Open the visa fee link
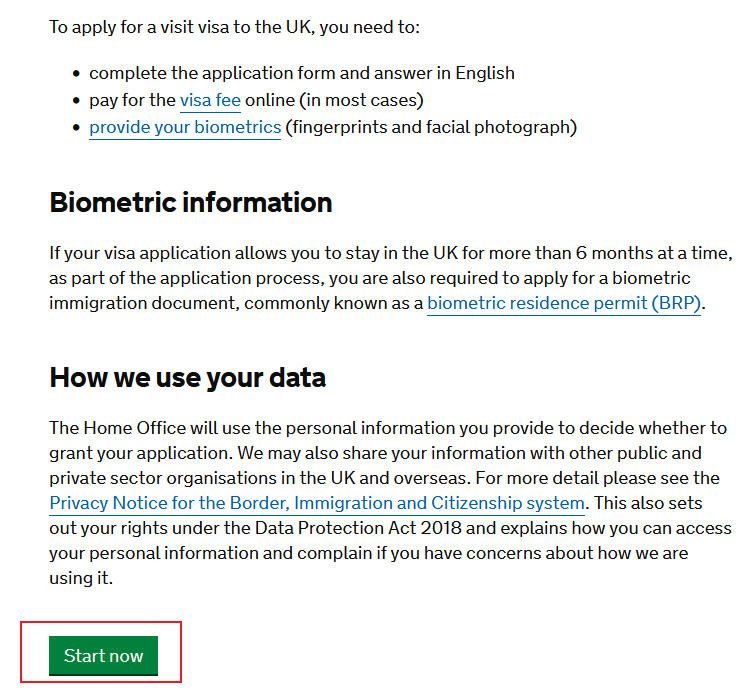Viewport: 755px width, 690px height. [x=210, y=100]
